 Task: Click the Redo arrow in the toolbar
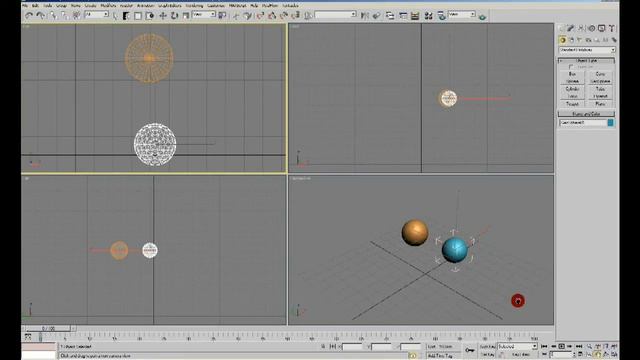tap(40, 16)
